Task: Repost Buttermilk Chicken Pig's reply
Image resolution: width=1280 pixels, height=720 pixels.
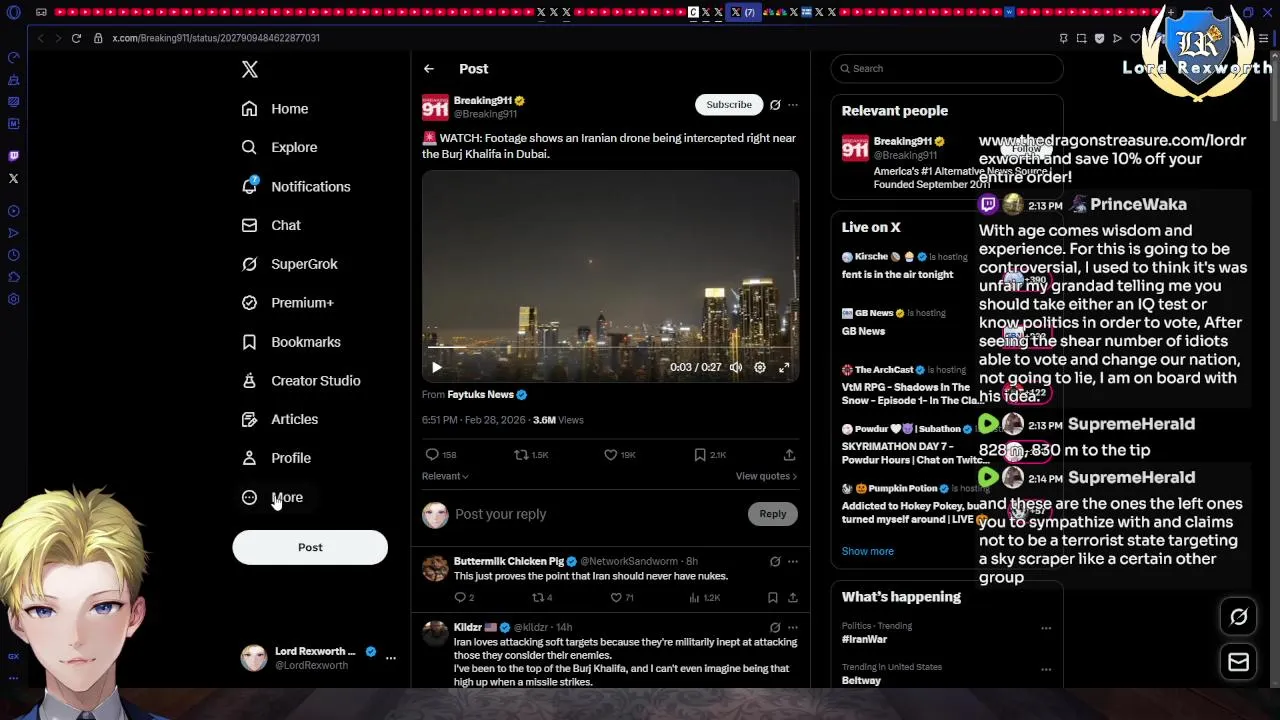Action: click(x=541, y=598)
